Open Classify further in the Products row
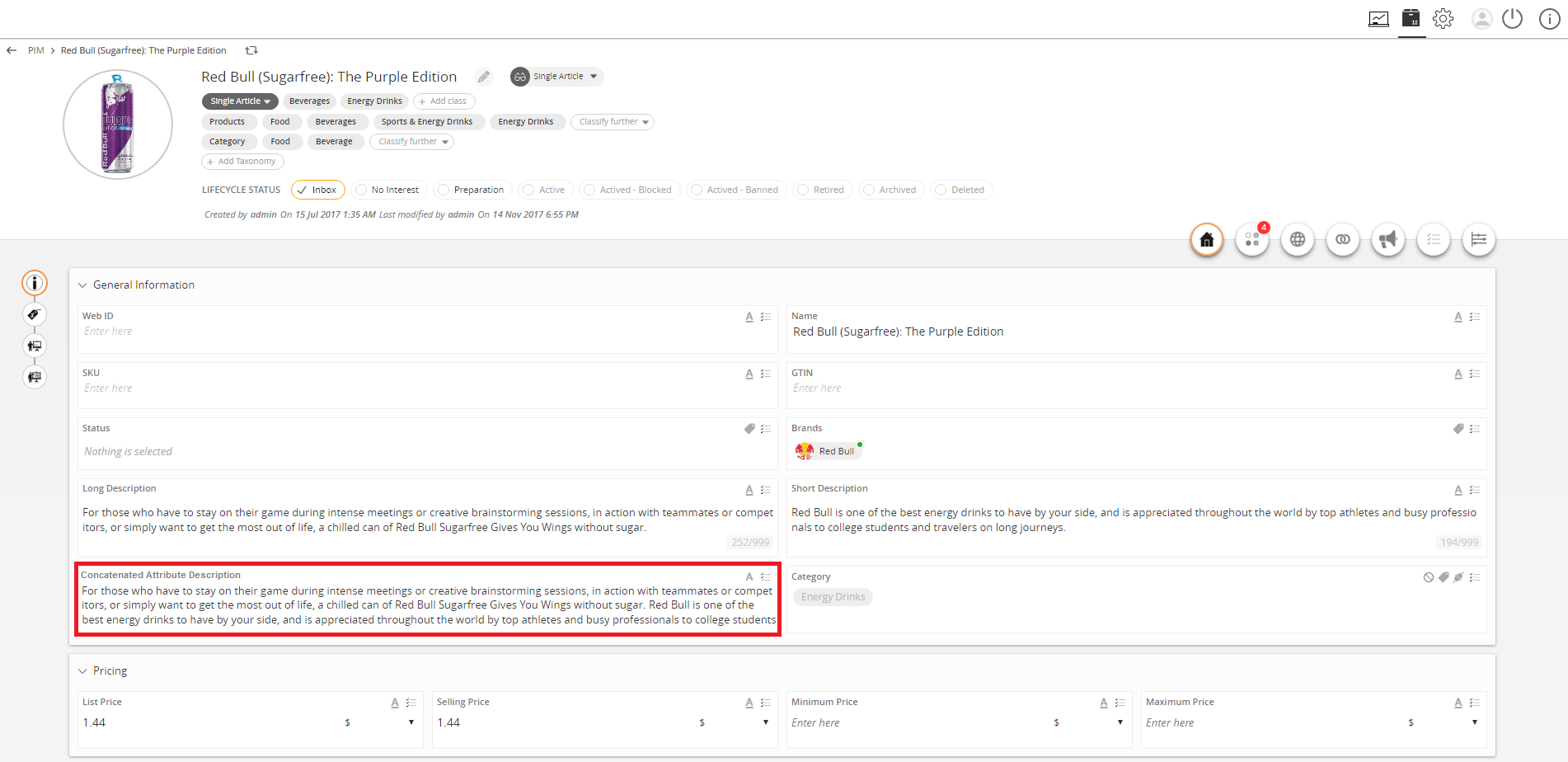The height and width of the screenshot is (762, 1568). click(613, 122)
